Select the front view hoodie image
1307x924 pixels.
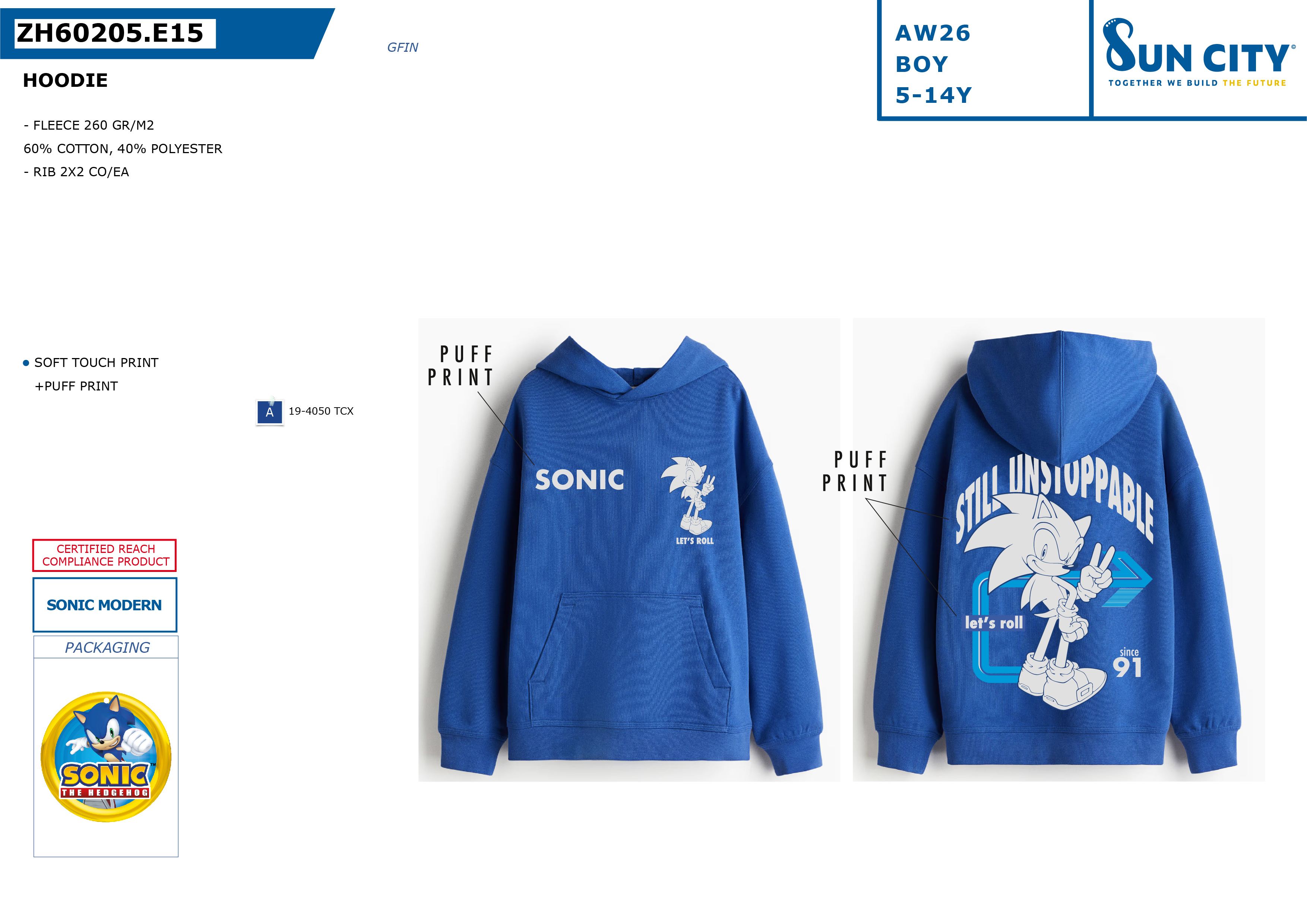629,550
